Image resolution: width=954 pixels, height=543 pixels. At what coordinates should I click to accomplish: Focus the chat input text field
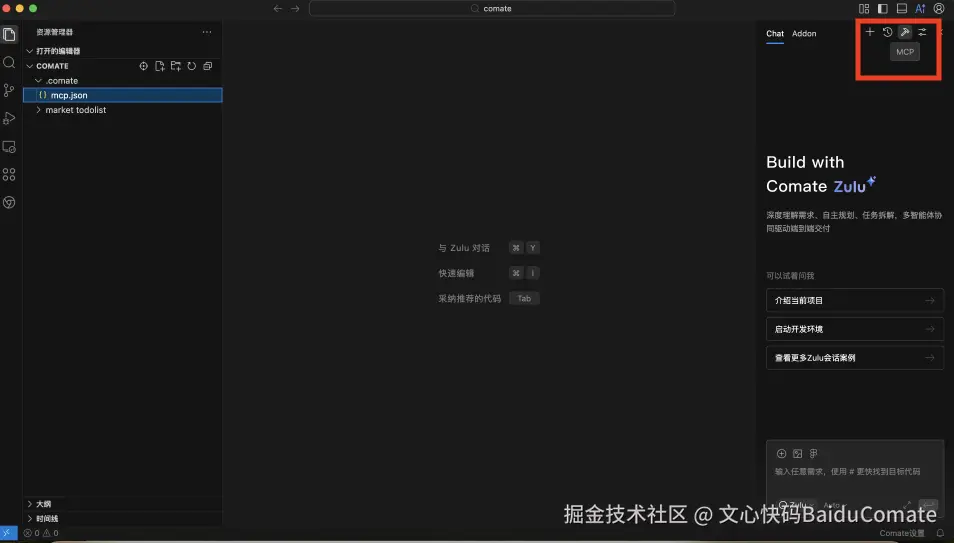click(855, 472)
